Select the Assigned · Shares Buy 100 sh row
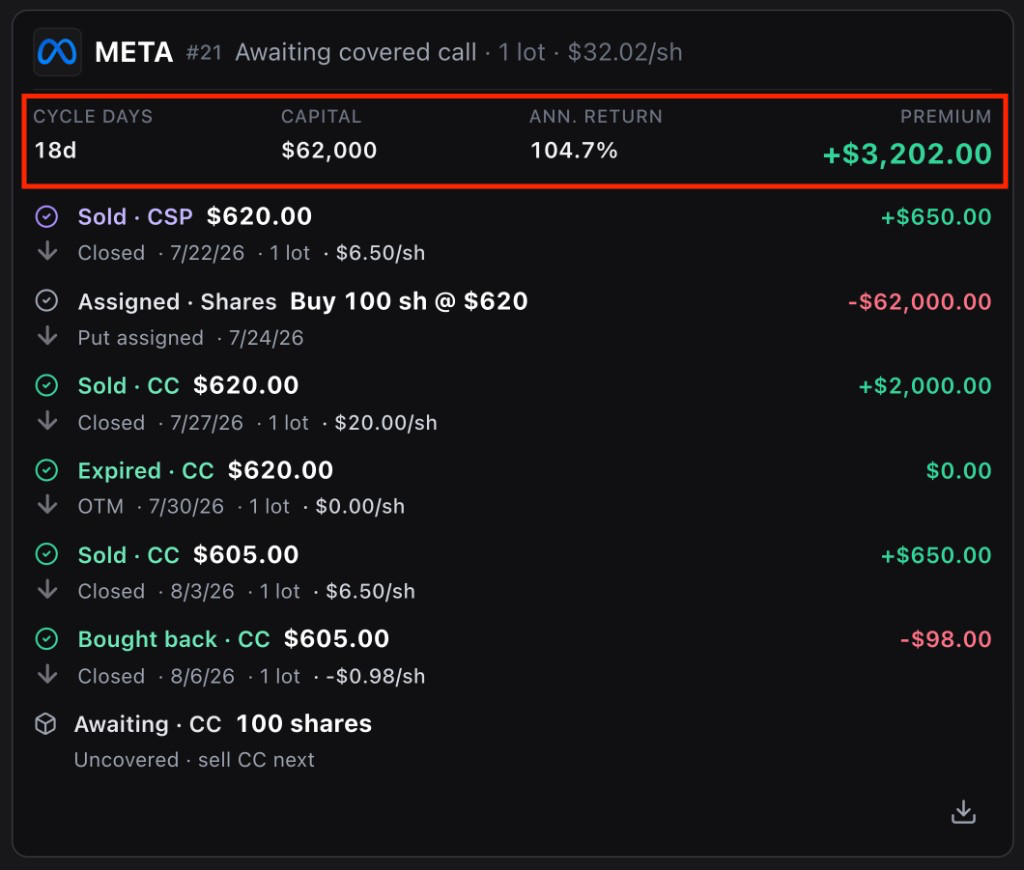Viewport: 1024px width, 870px height. tap(513, 319)
